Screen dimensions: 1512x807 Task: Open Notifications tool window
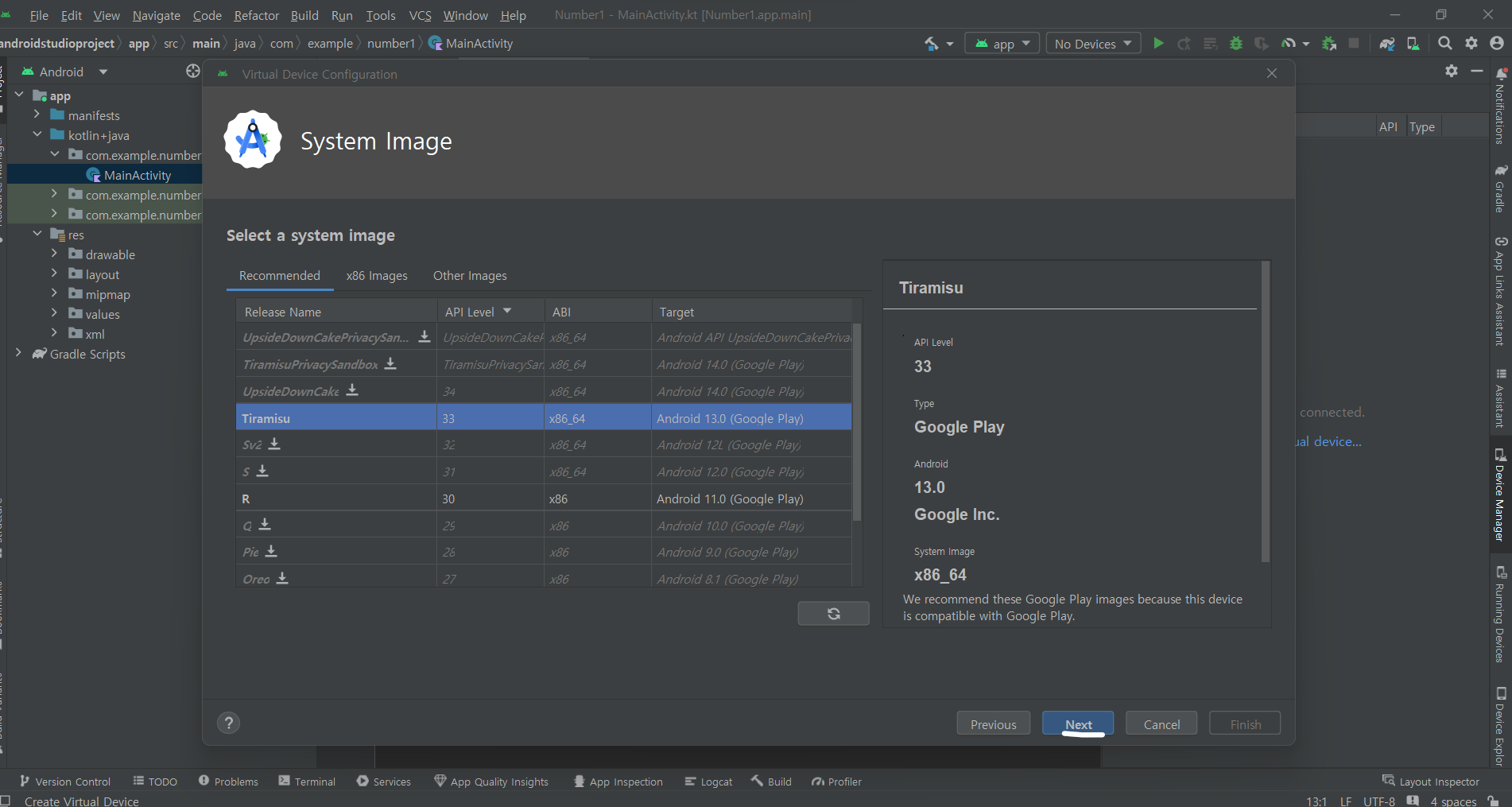pos(1501,105)
